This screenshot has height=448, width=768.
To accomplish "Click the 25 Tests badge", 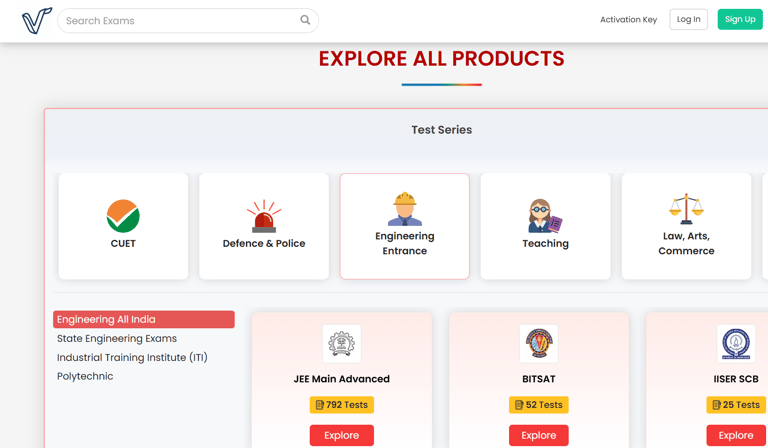I will click(x=736, y=405).
